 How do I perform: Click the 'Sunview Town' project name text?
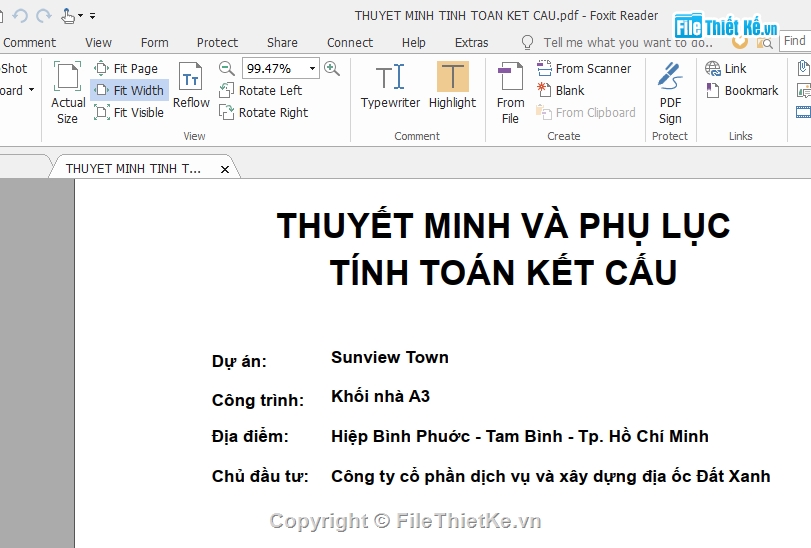tap(389, 357)
